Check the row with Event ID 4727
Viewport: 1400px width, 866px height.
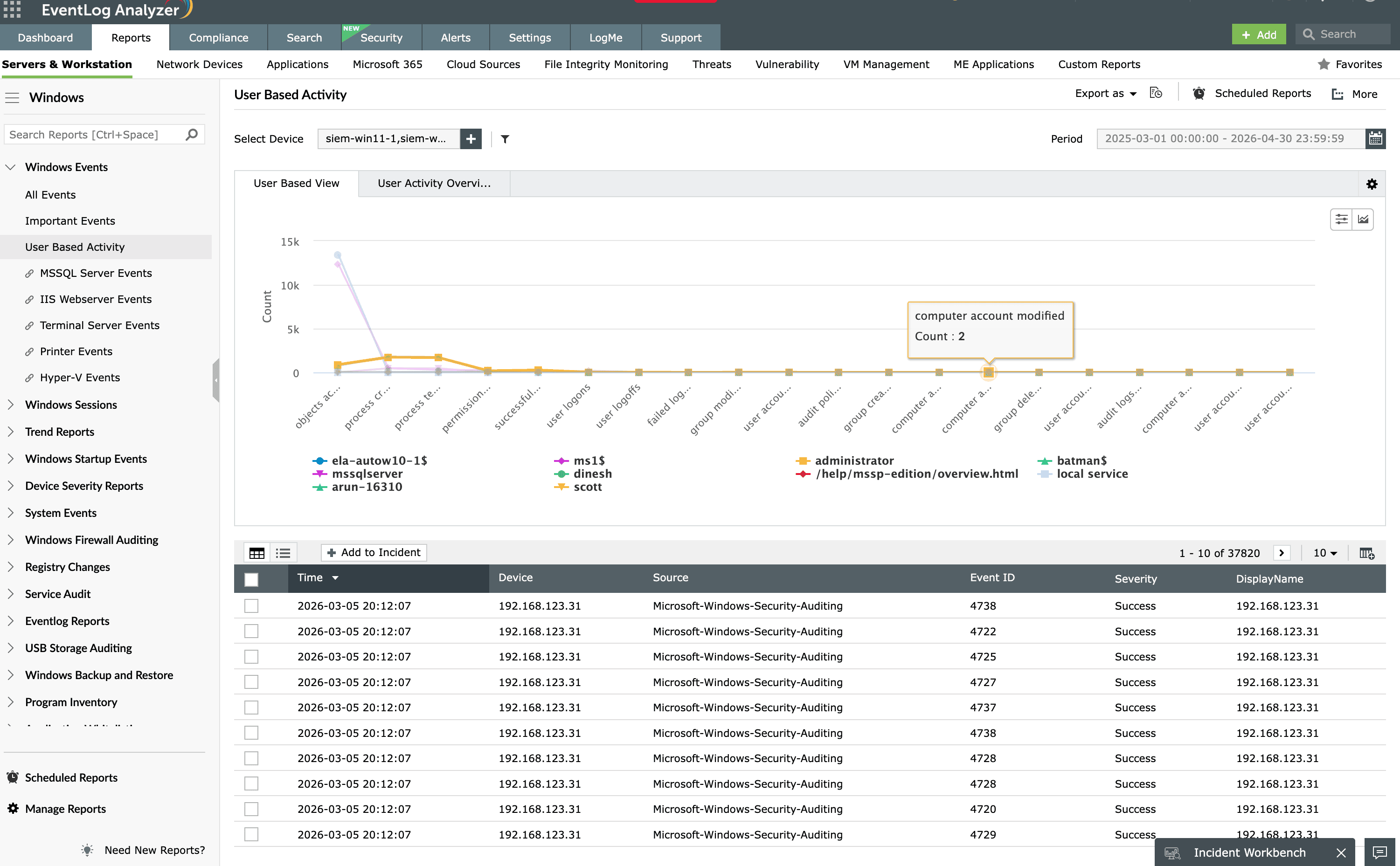coord(251,682)
